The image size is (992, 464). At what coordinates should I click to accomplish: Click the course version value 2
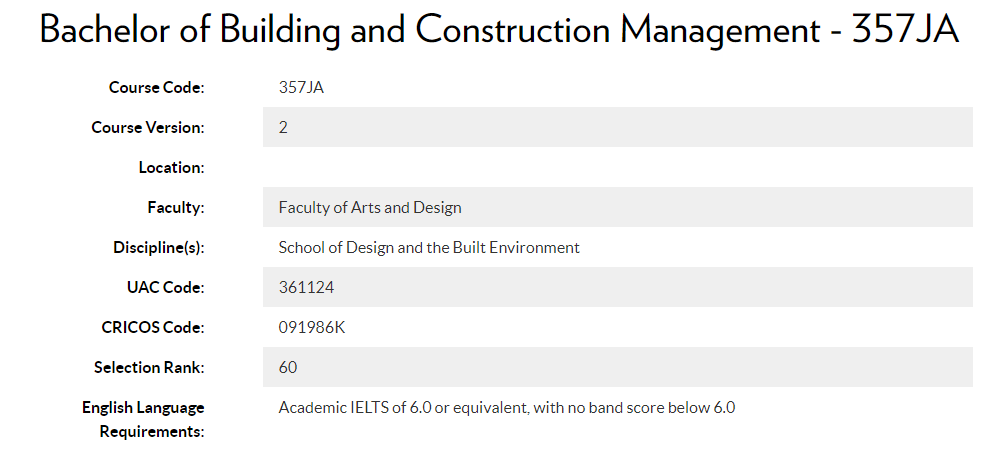[x=283, y=127]
